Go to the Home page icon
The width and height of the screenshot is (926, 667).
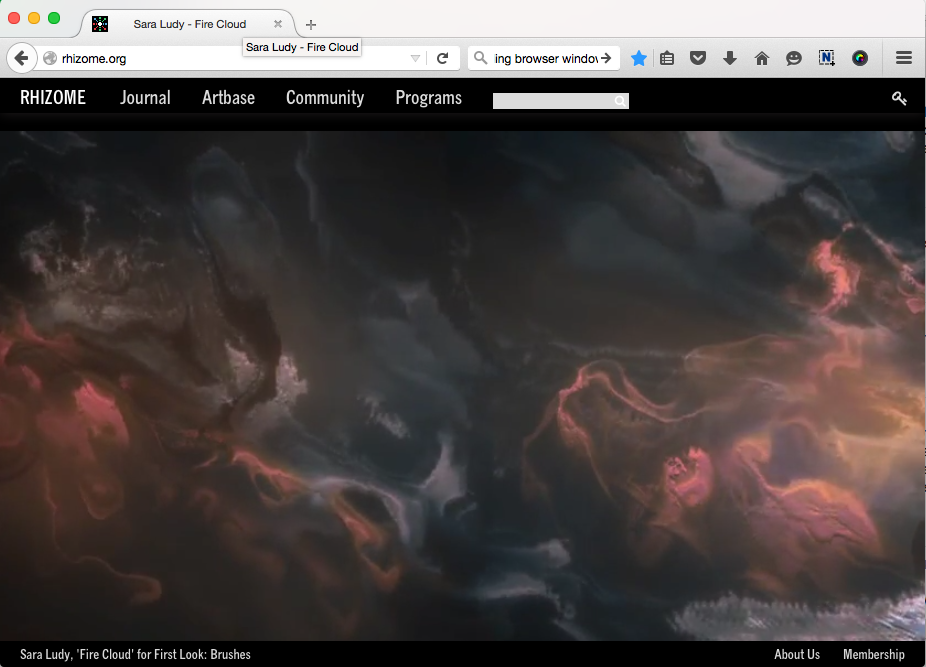point(762,58)
